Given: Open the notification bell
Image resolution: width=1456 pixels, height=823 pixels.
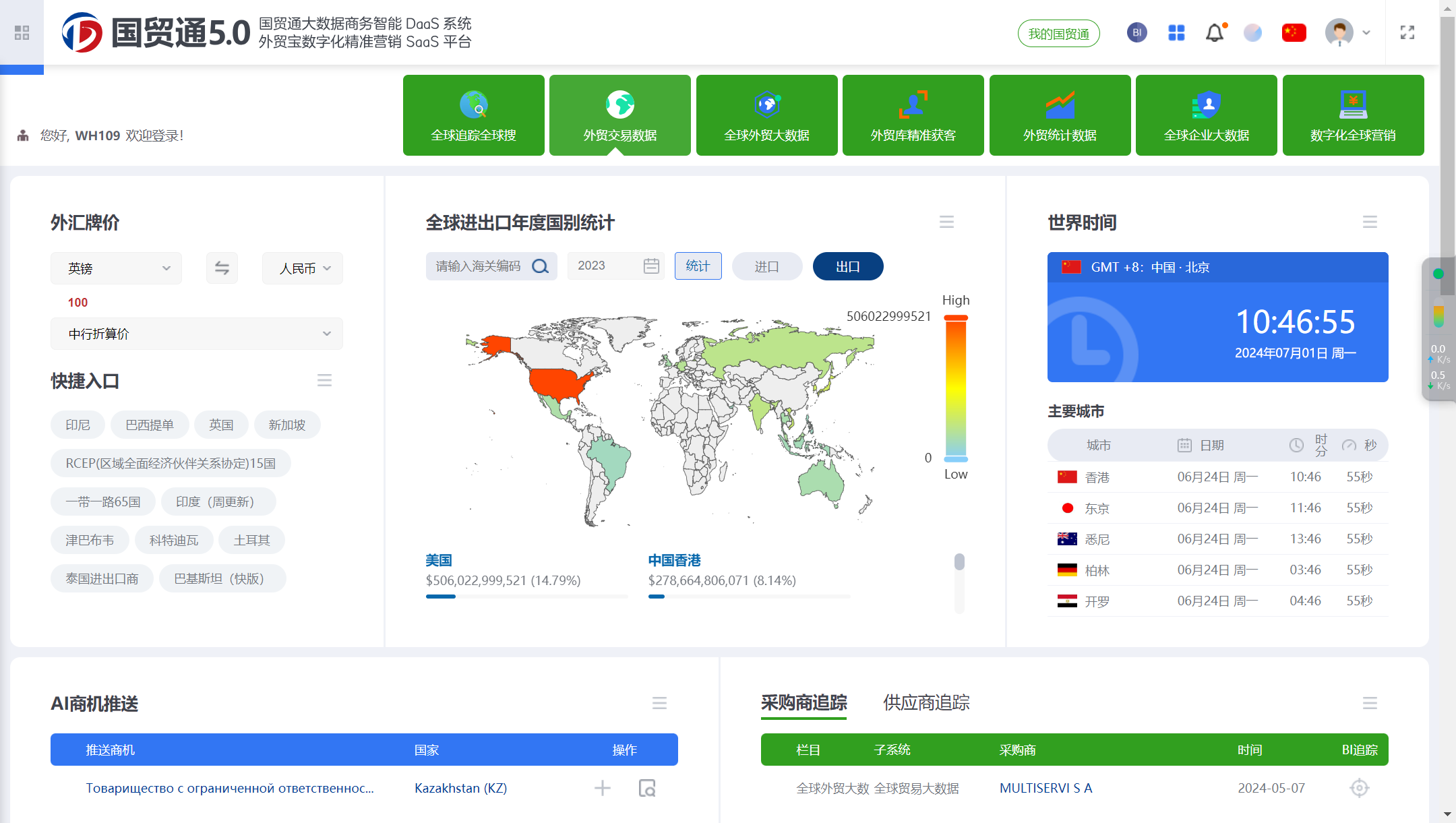Looking at the screenshot, I should 1214,32.
